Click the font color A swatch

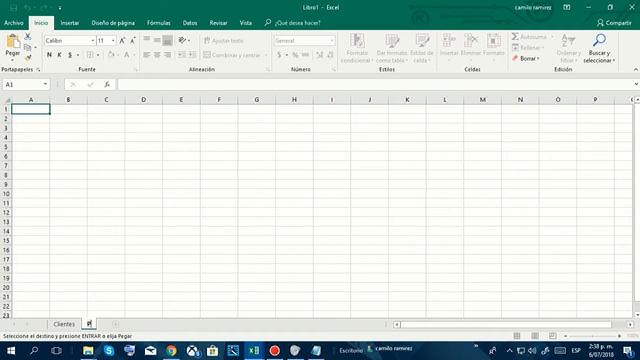(127, 55)
